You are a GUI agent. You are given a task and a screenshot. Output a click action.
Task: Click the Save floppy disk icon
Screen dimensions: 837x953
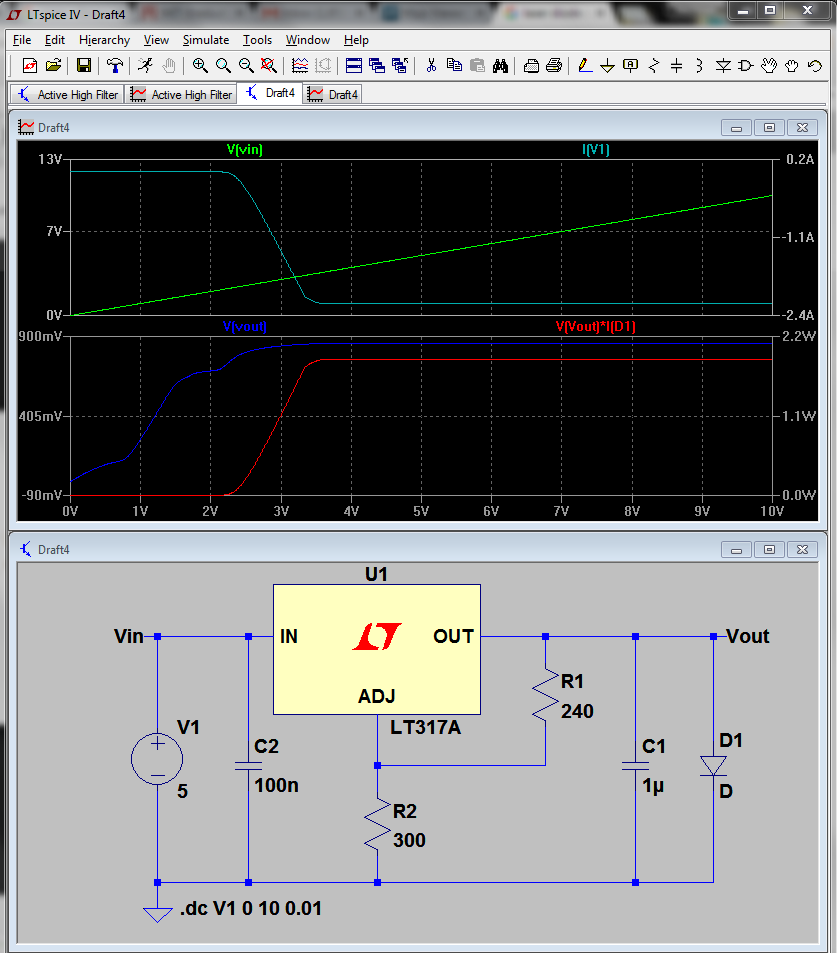84,65
